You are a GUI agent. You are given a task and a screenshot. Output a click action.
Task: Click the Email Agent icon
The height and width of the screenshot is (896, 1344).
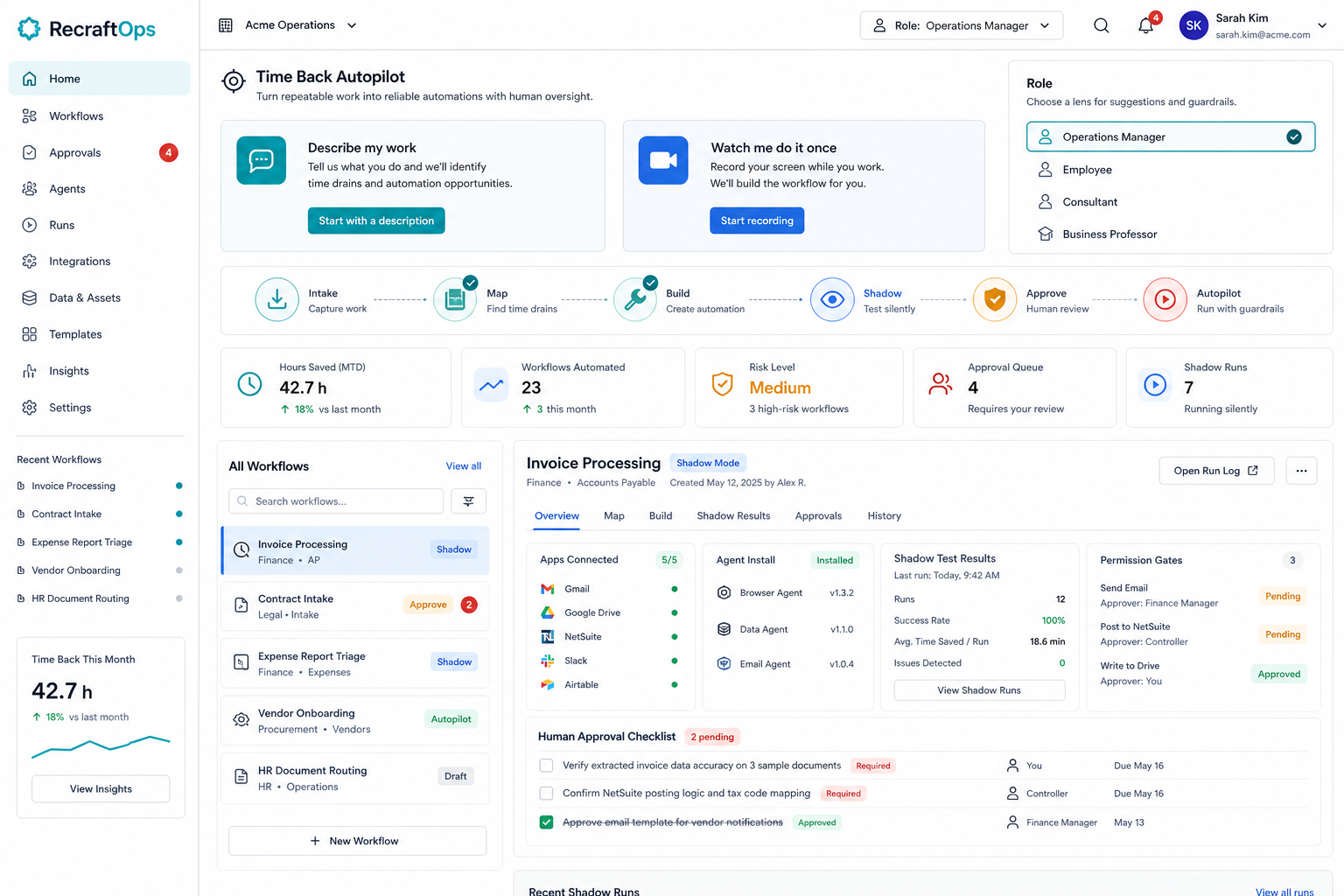(x=724, y=663)
